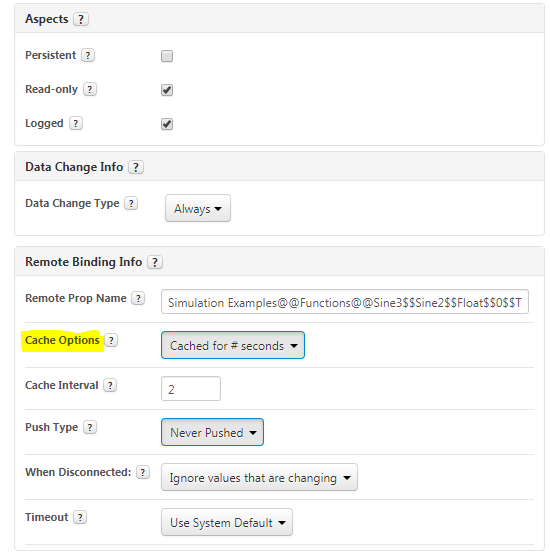
Task: Click the Cache Options help icon
Action: point(111,341)
